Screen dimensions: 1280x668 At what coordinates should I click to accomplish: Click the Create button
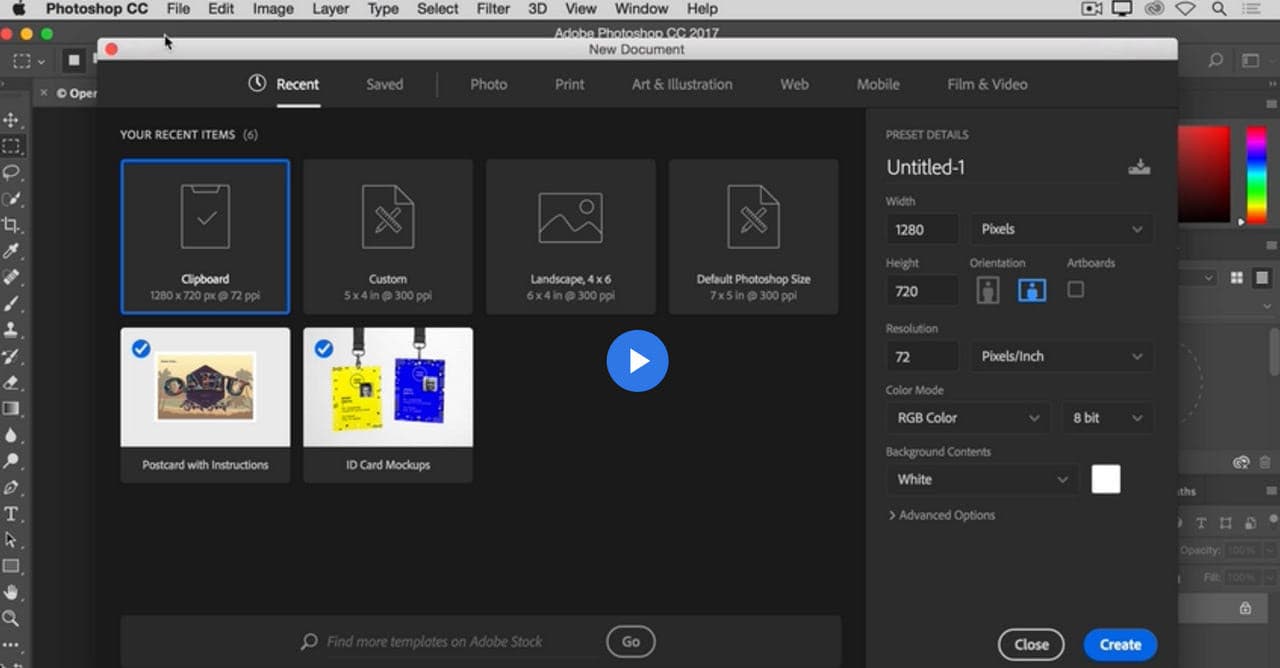click(1119, 644)
